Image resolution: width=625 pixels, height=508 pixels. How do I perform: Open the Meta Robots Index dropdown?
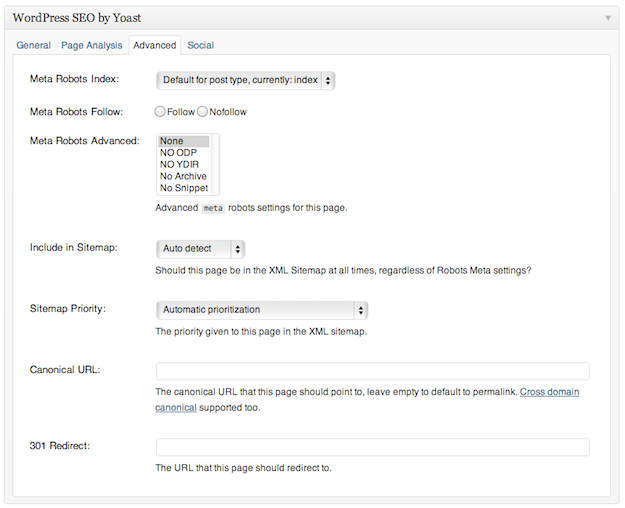click(x=246, y=81)
